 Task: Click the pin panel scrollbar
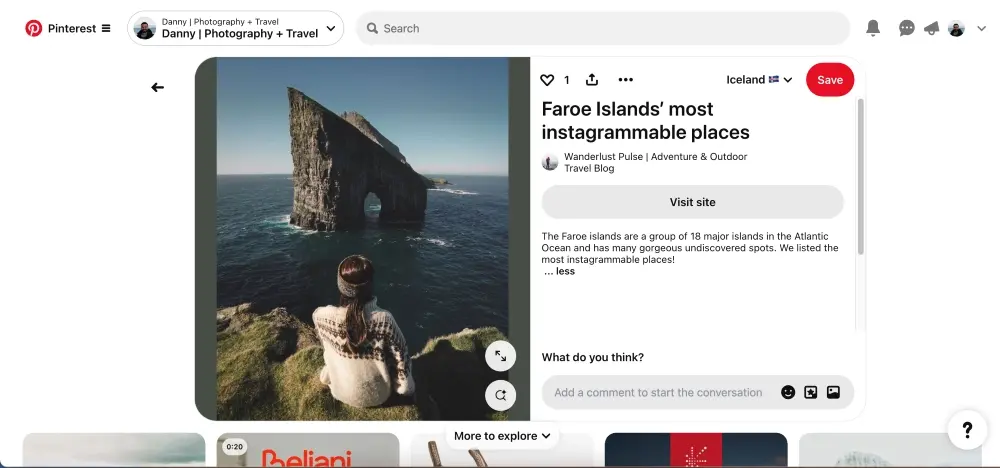pos(860,177)
